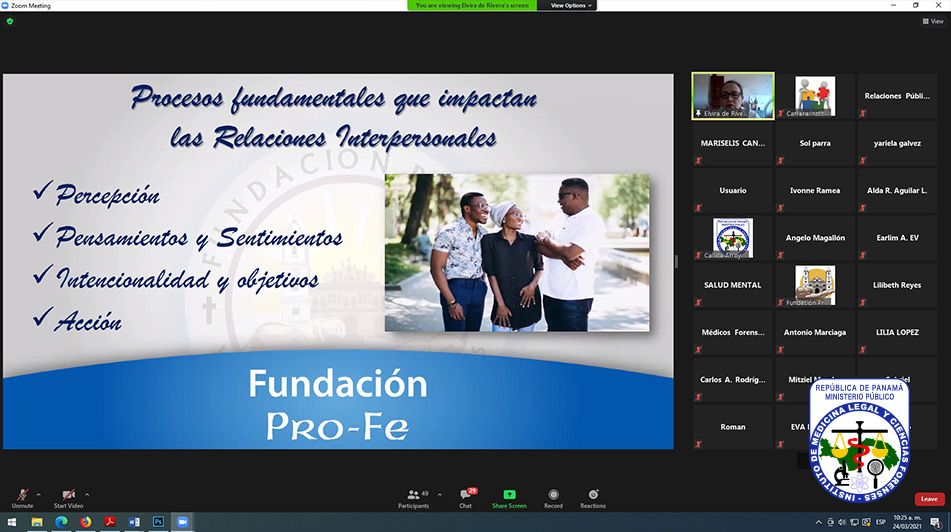Open the View Options dropdown
The height and width of the screenshot is (532, 951).
571,5
